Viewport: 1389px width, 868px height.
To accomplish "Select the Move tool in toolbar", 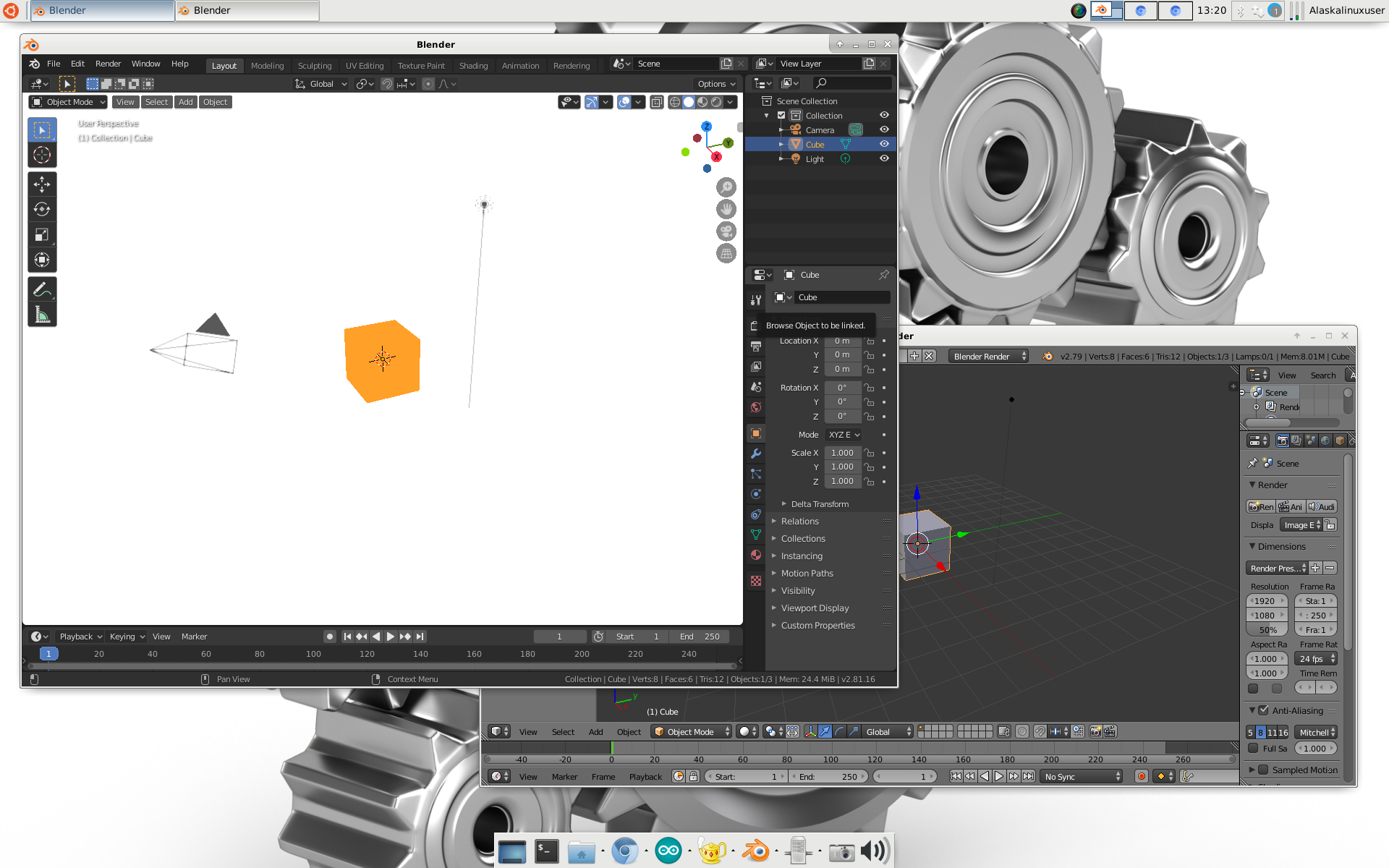I will [x=41, y=183].
